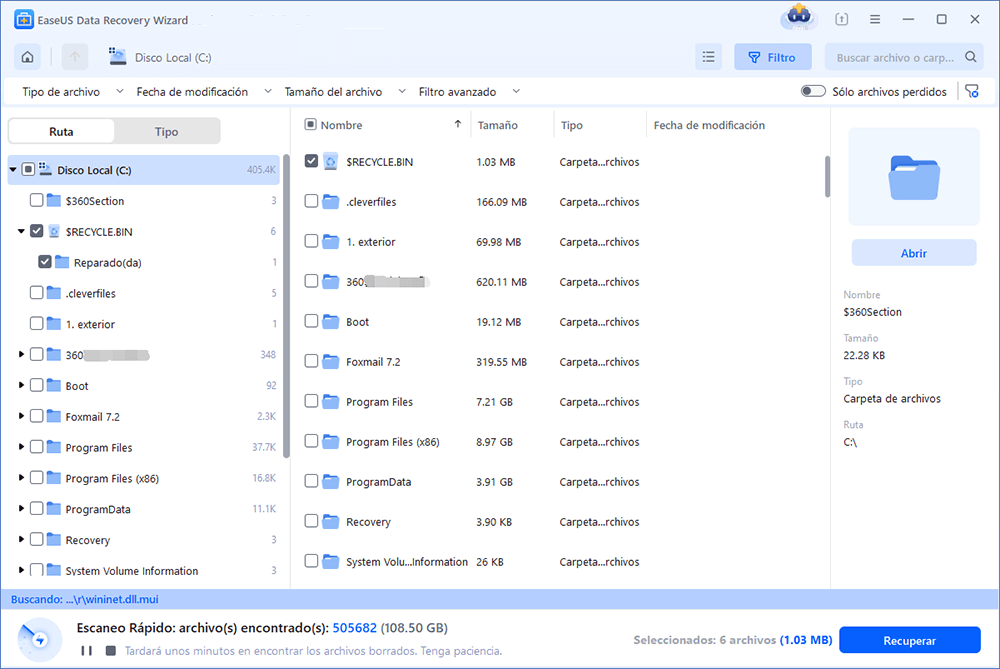This screenshot has height=669, width=1000.
Task: Open the Filtro avanzado dropdown
Action: pos(469,92)
